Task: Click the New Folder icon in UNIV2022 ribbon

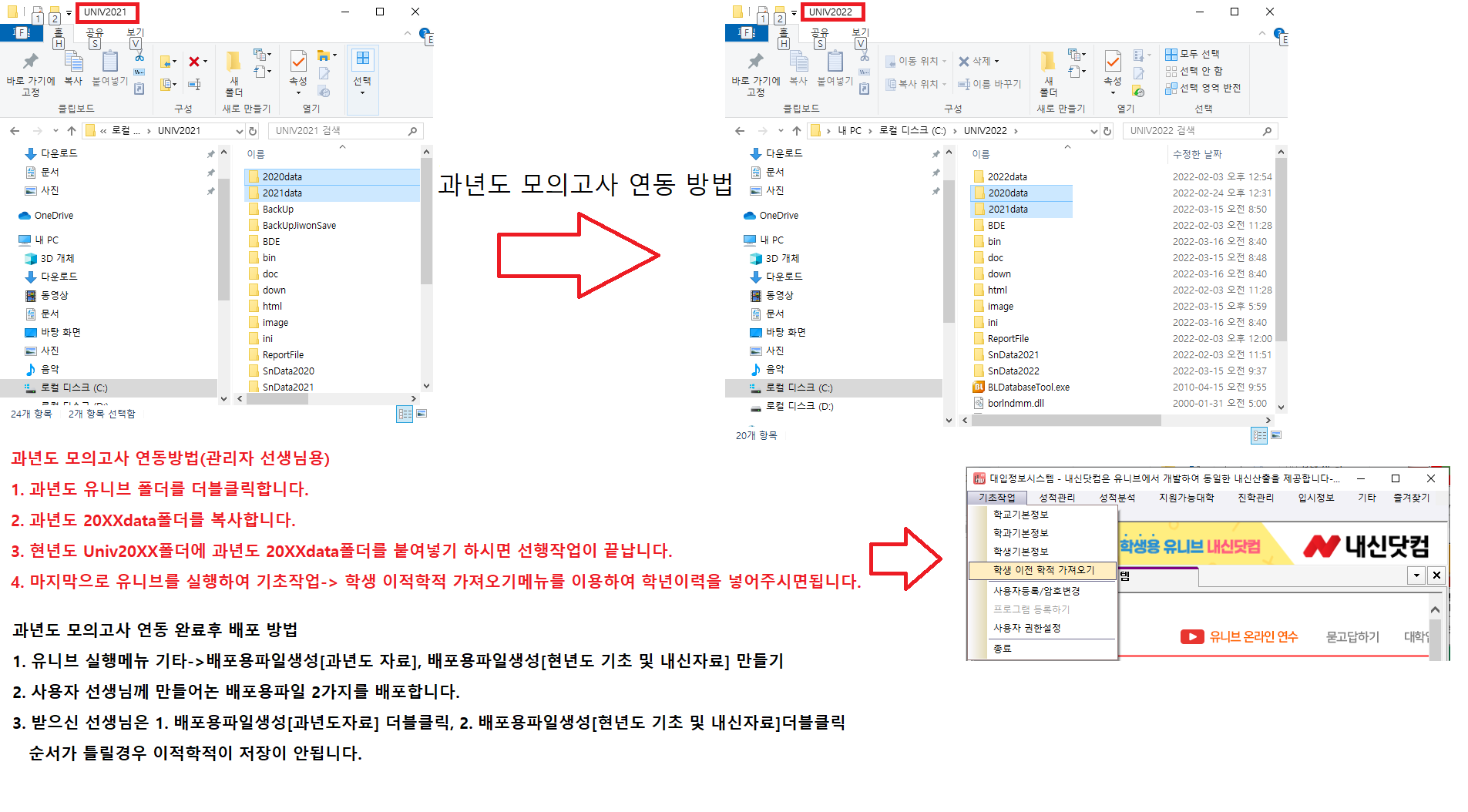Action: point(1048,71)
